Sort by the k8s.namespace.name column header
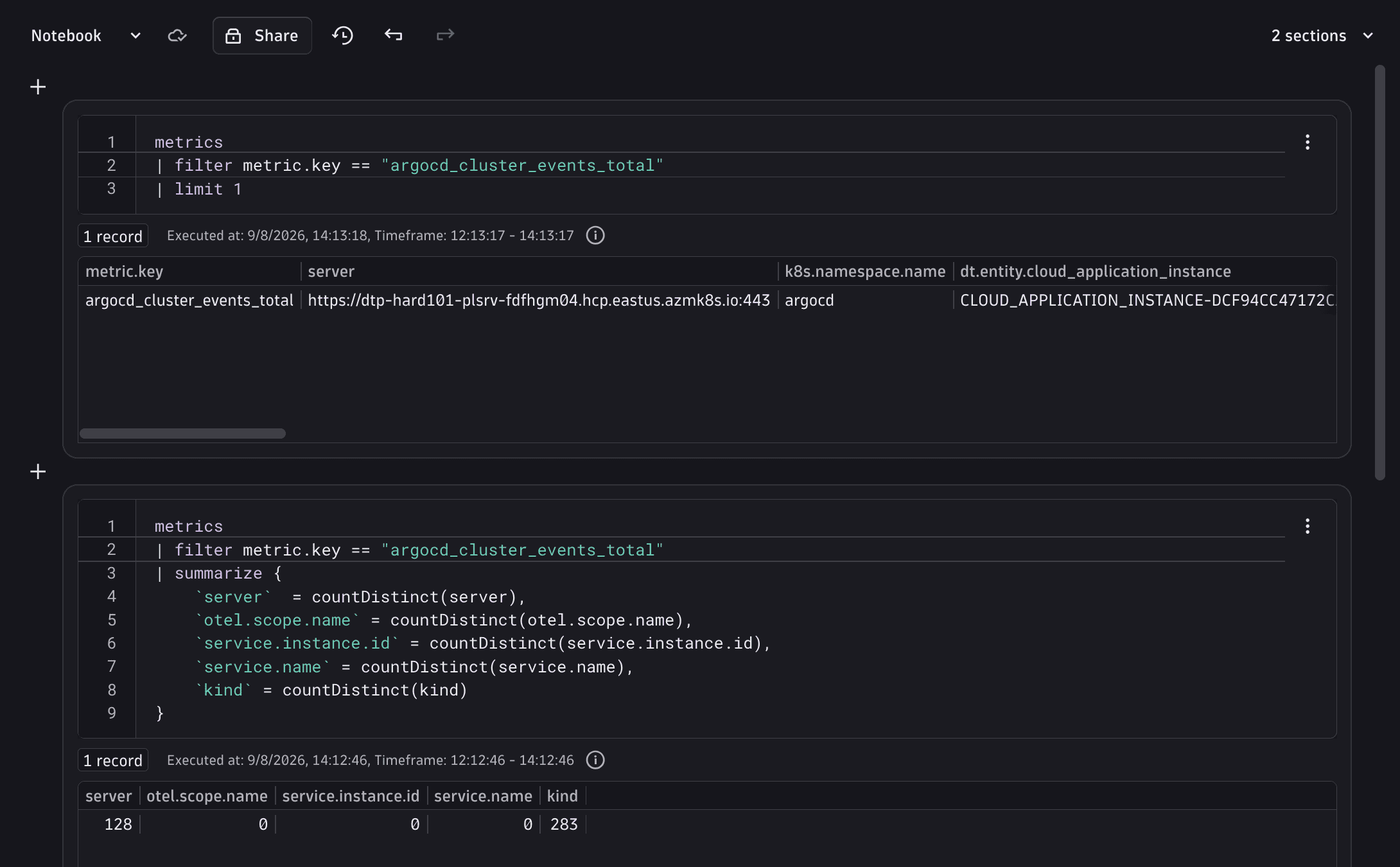The width and height of the screenshot is (1400, 867). coord(864,272)
